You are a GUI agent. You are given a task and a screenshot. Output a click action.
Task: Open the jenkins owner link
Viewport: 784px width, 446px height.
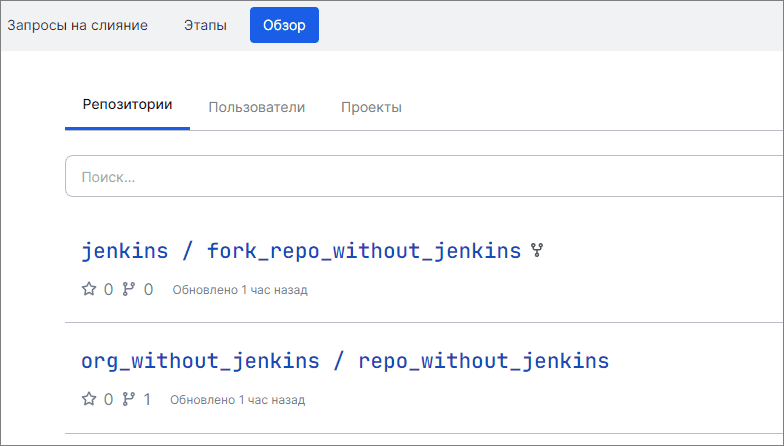(x=124, y=250)
